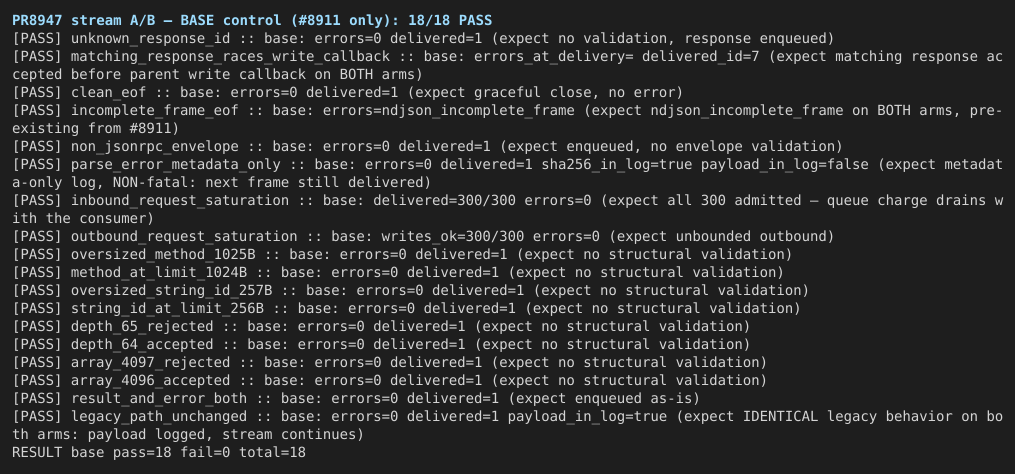The height and width of the screenshot is (474, 1015).
Task: Select the outbound_request_saturation test name
Action: pos(184,236)
